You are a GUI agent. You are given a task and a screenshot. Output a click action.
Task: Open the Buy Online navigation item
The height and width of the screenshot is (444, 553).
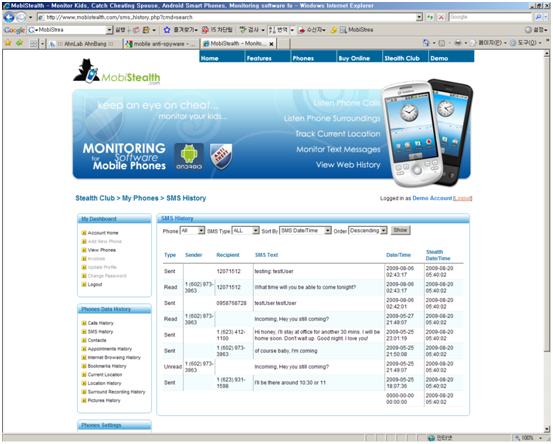click(x=354, y=58)
